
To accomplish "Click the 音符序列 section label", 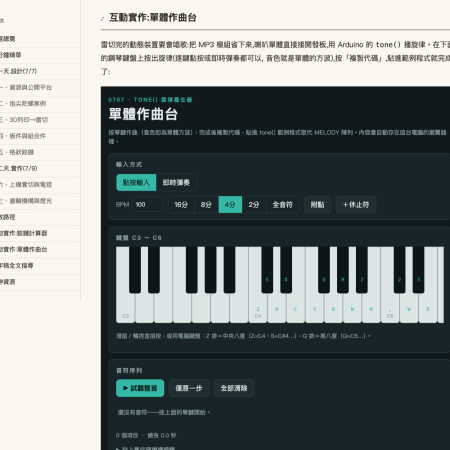I will tap(129, 370).
